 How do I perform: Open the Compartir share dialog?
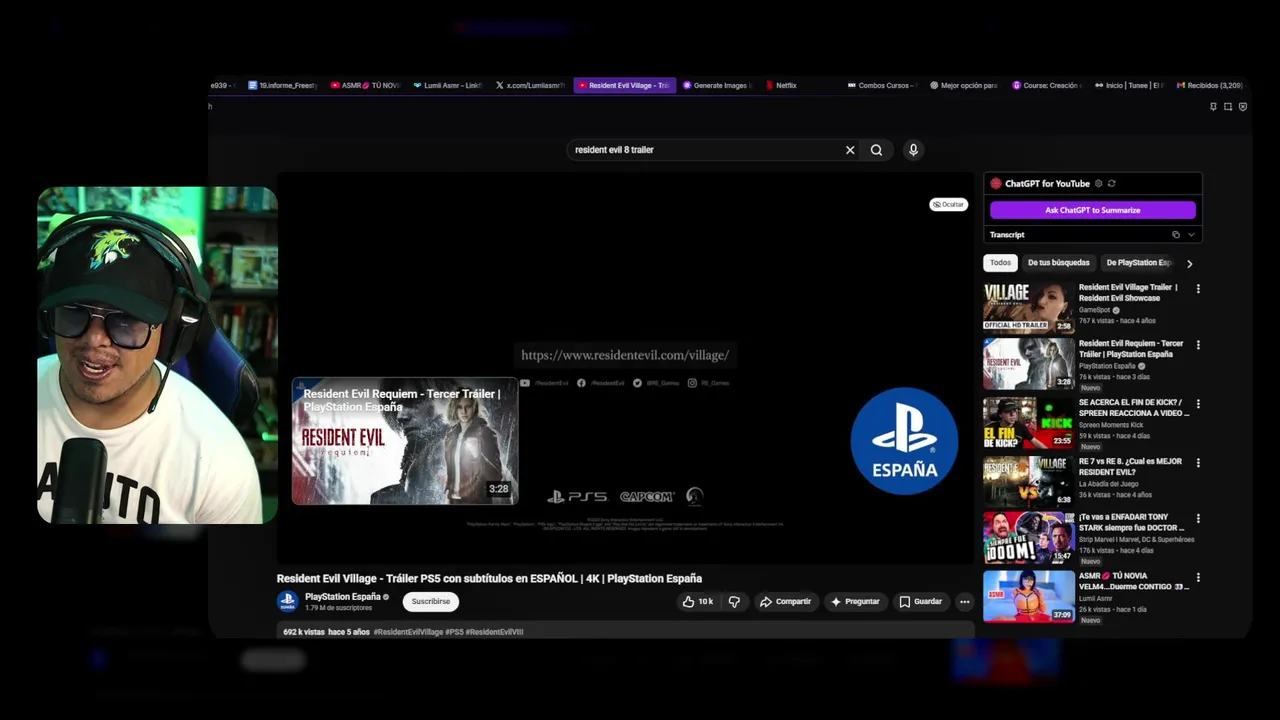[785, 602]
